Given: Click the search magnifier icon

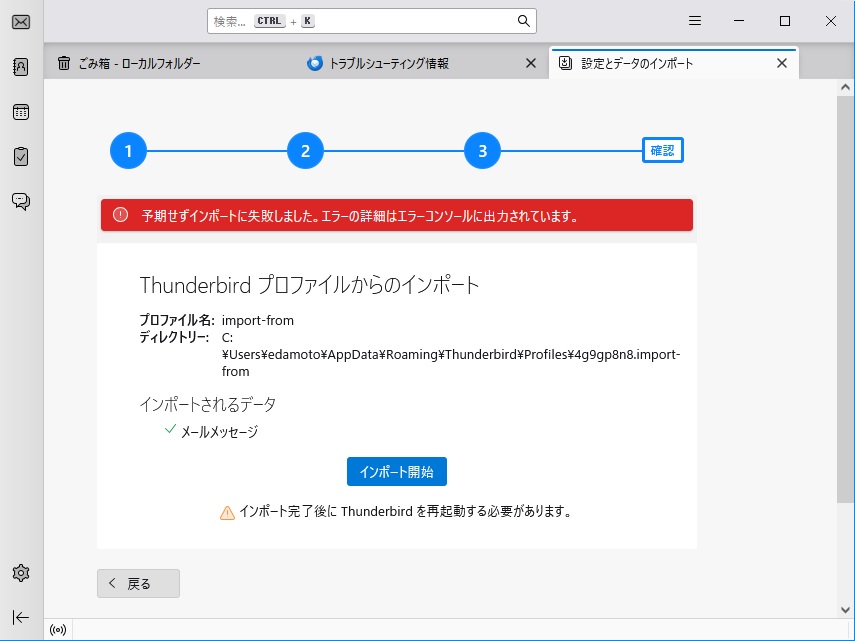Looking at the screenshot, I should click(523, 21).
